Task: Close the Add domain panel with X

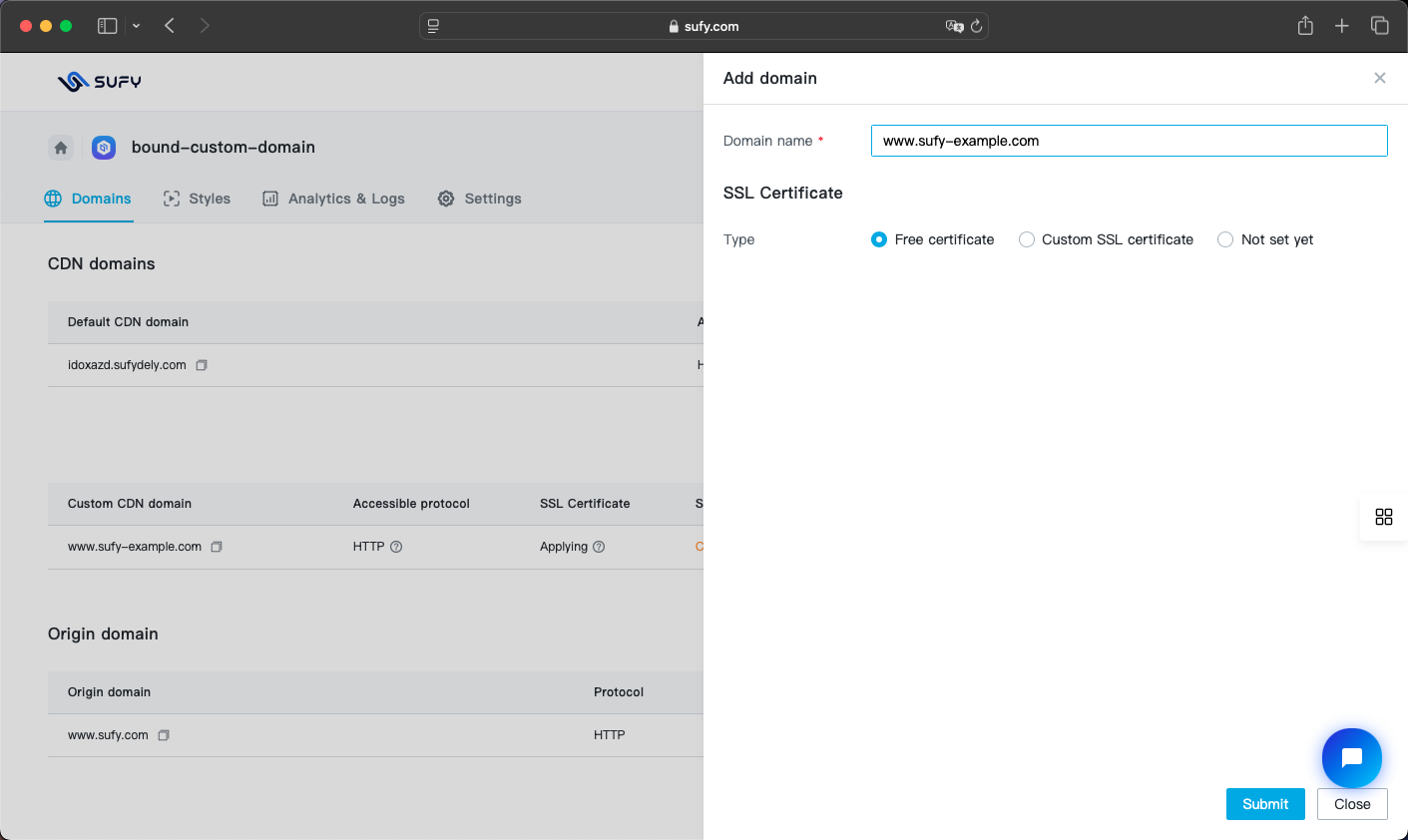Action: 1380,78
